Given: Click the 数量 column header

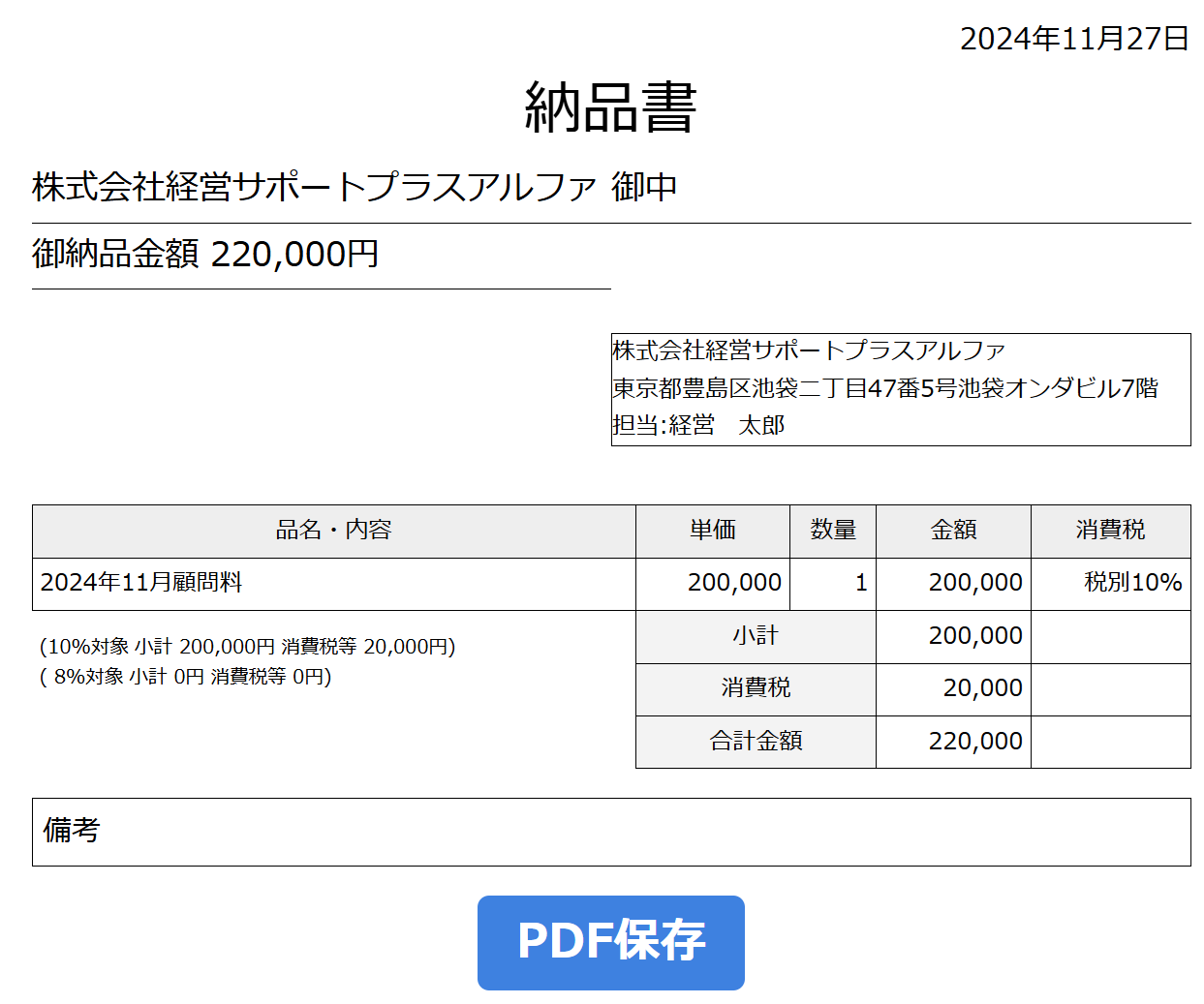Looking at the screenshot, I should [833, 531].
